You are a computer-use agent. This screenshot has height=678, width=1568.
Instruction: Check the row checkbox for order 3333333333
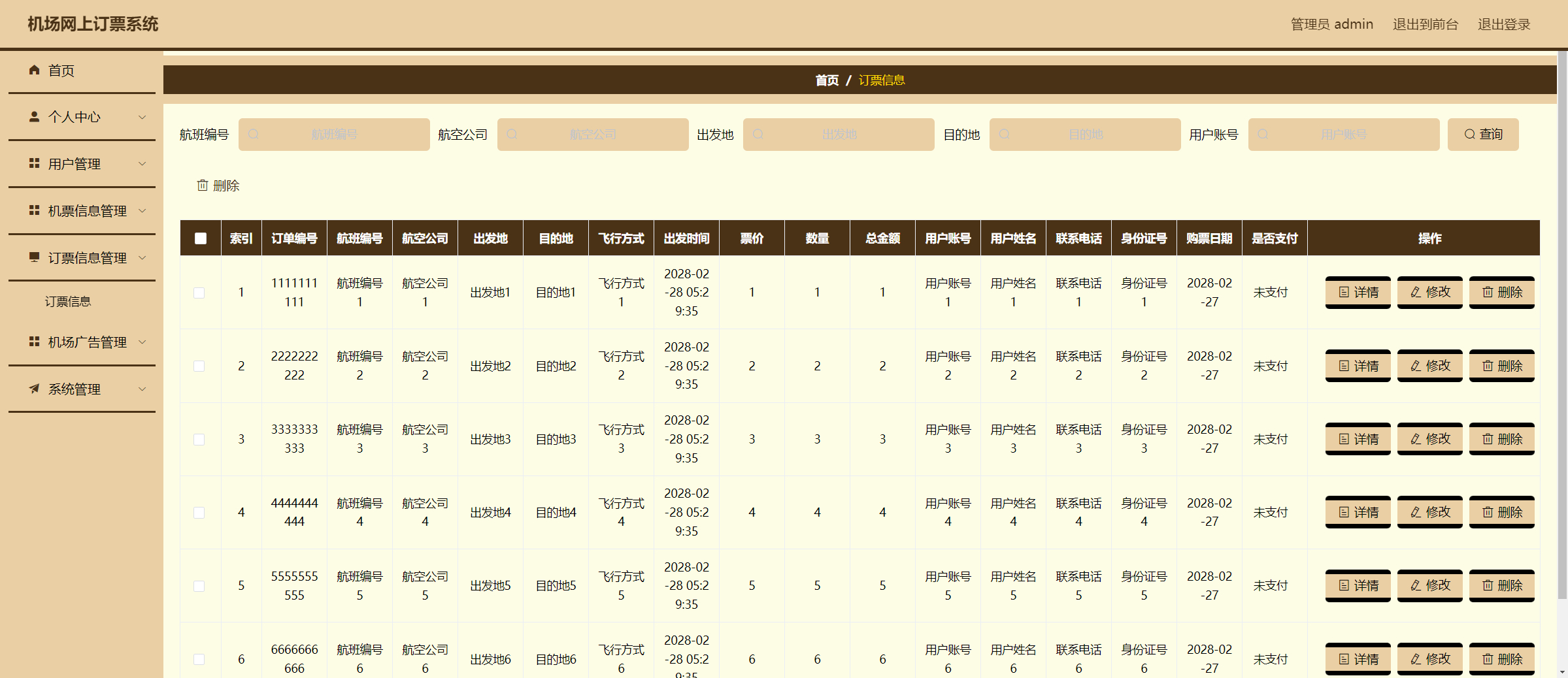[199, 440]
